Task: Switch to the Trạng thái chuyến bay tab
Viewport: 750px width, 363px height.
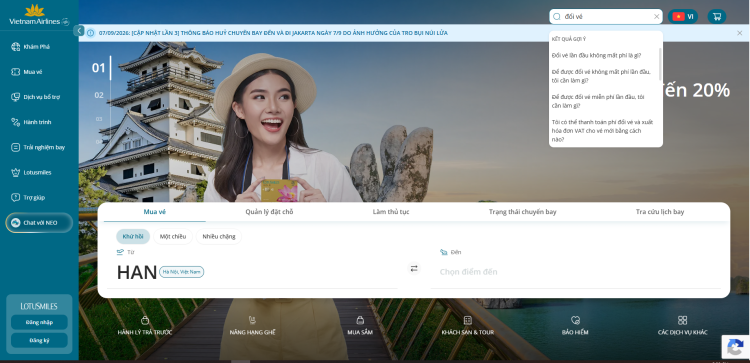Action: [x=522, y=212]
